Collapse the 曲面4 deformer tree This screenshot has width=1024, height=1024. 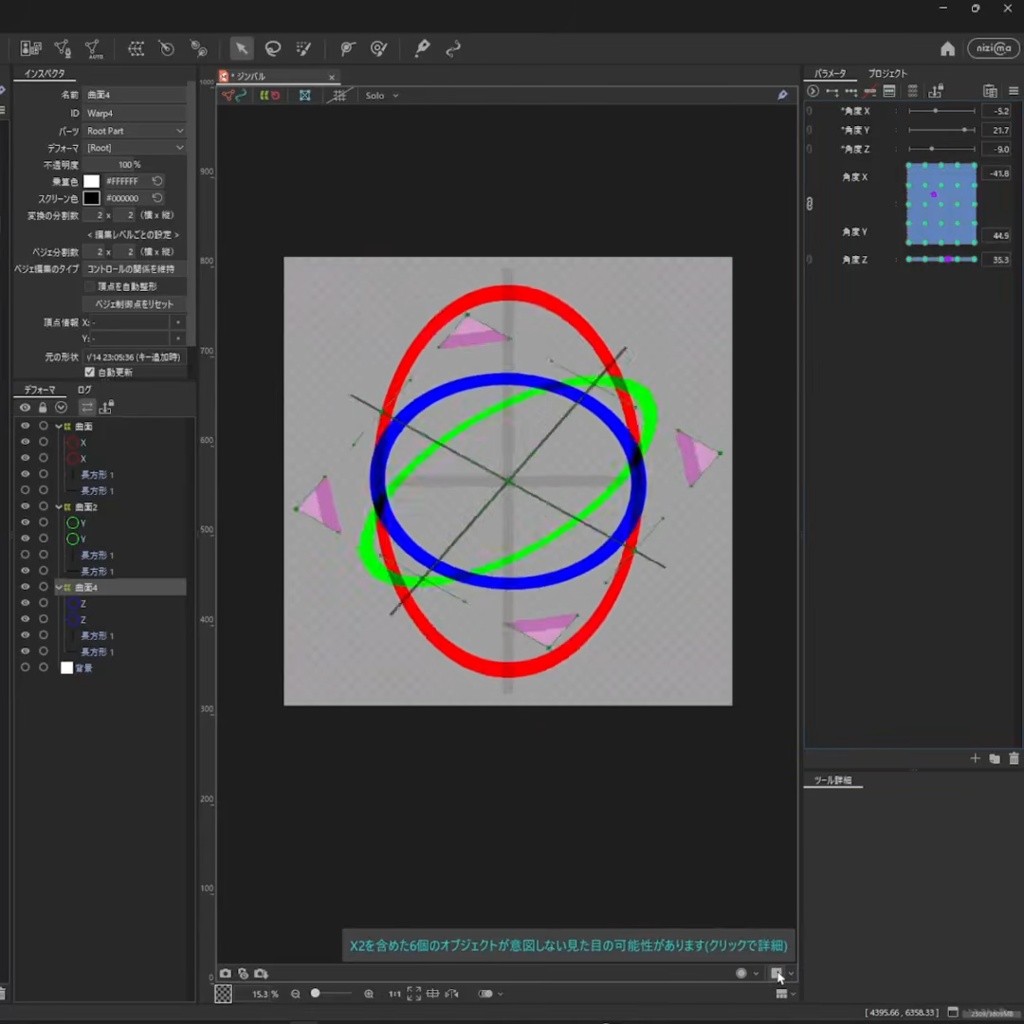[59, 588]
